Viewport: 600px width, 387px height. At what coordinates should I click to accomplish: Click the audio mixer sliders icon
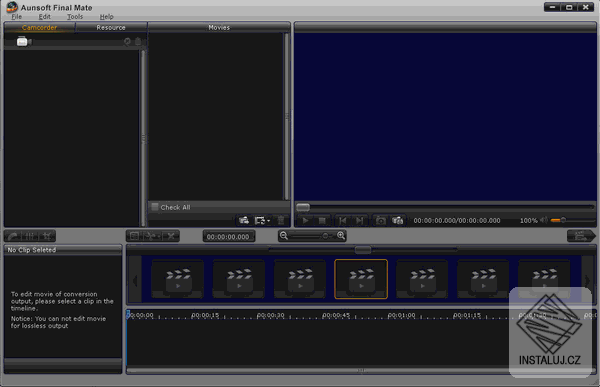pyautogui.click(x=30, y=236)
